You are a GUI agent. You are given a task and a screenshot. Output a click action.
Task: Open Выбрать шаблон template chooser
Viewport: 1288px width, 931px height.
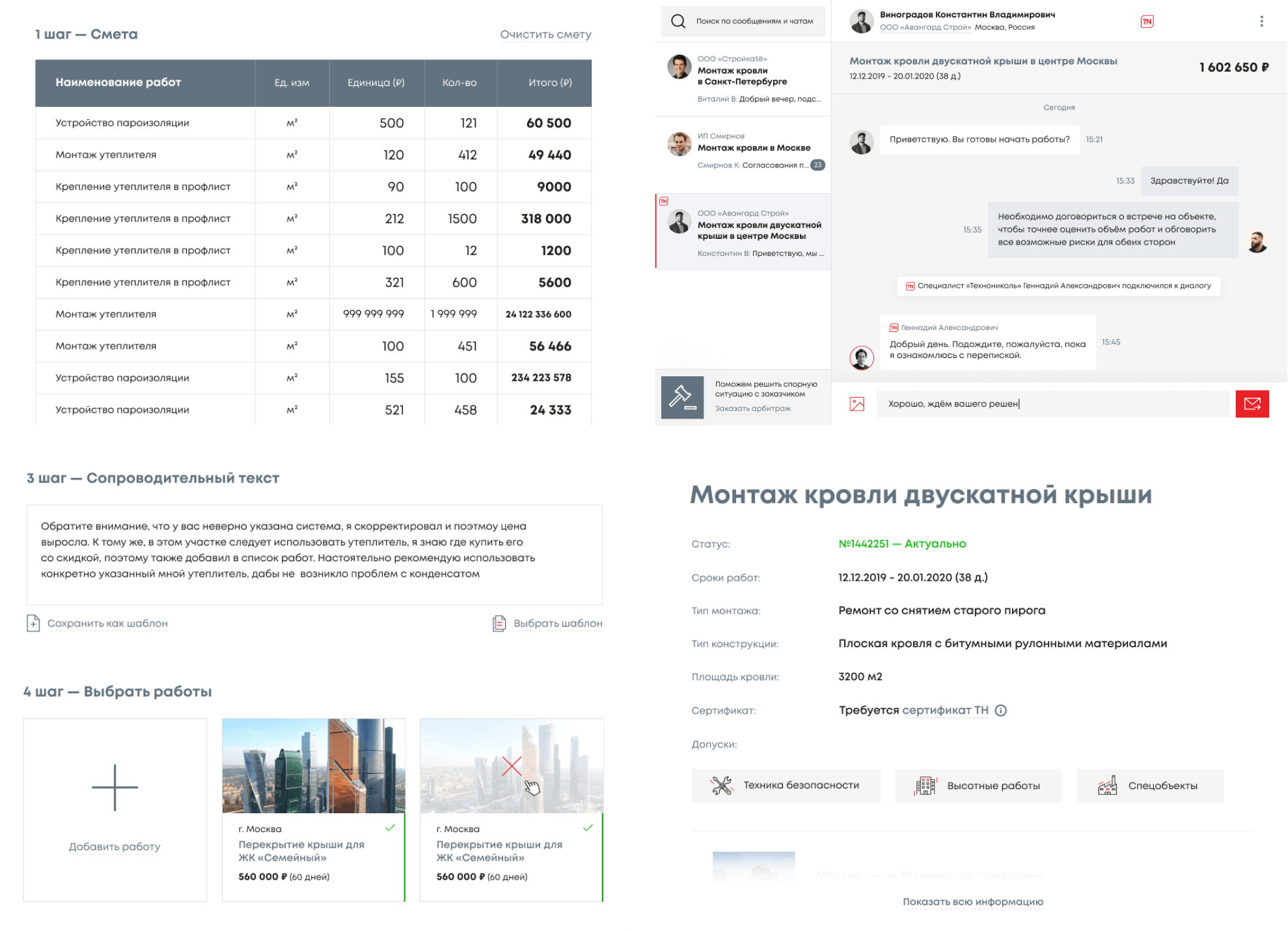tap(557, 624)
